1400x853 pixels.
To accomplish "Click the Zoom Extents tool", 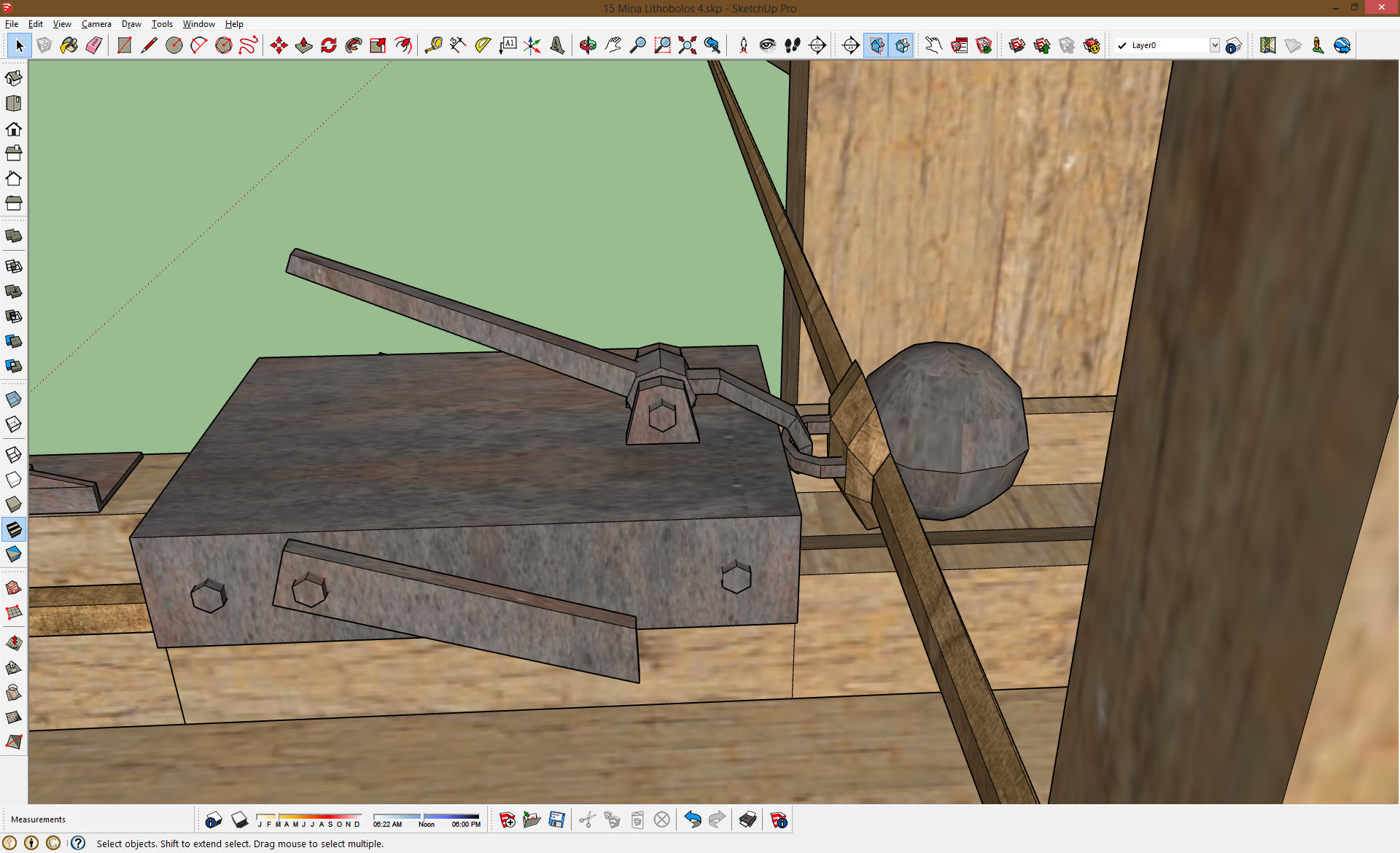I will click(x=687, y=45).
